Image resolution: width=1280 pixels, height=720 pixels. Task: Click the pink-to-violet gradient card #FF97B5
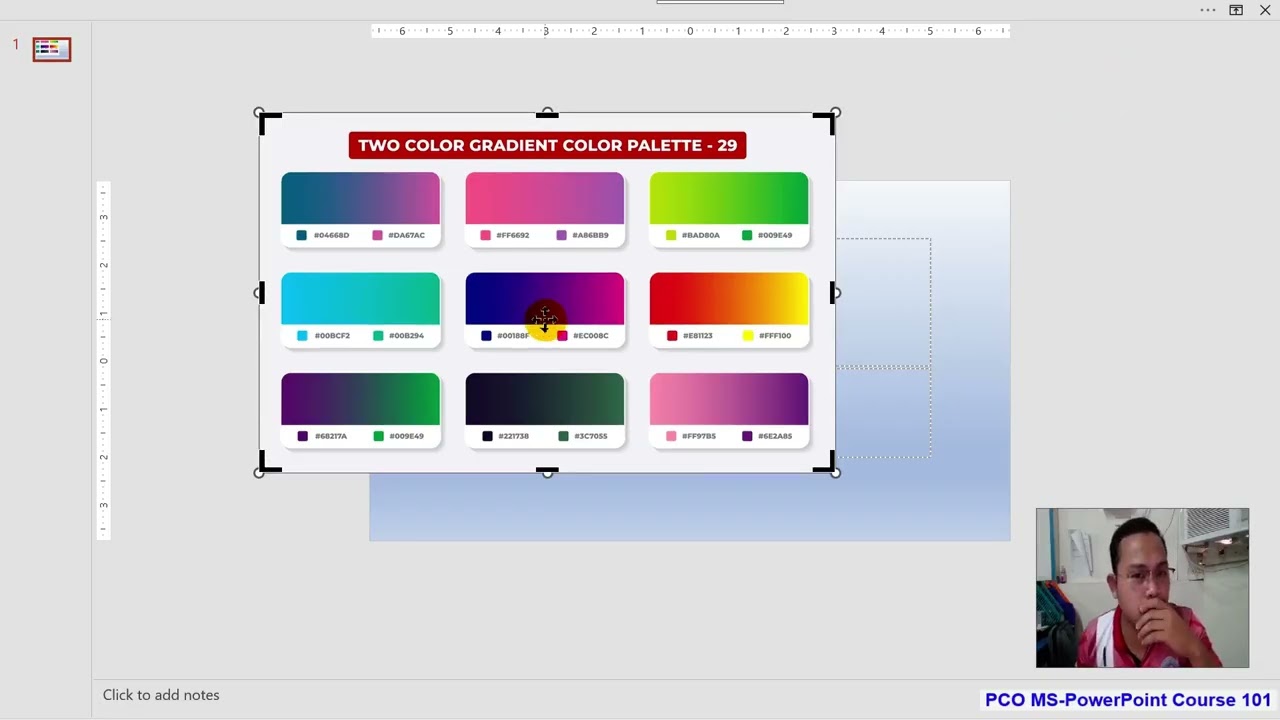[x=729, y=410]
